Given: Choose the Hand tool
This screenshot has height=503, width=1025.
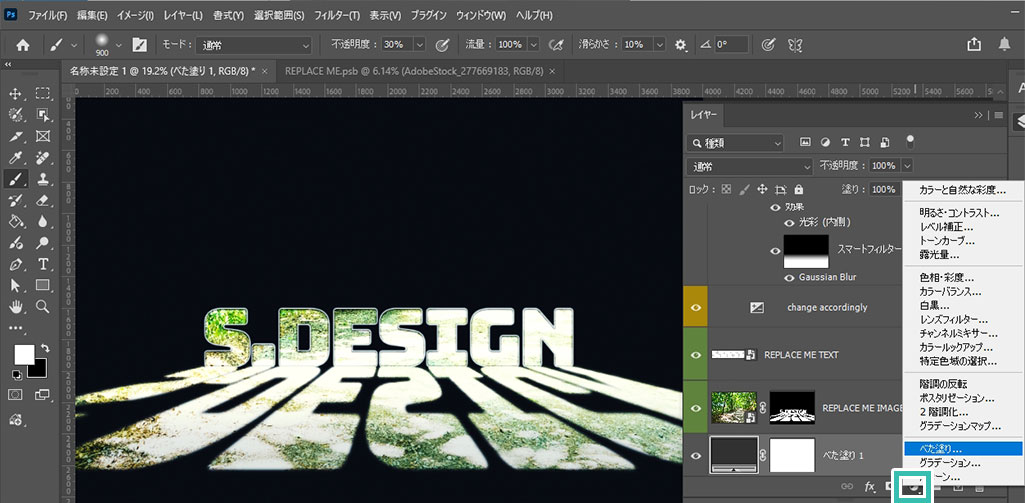Looking at the screenshot, I should (x=16, y=307).
